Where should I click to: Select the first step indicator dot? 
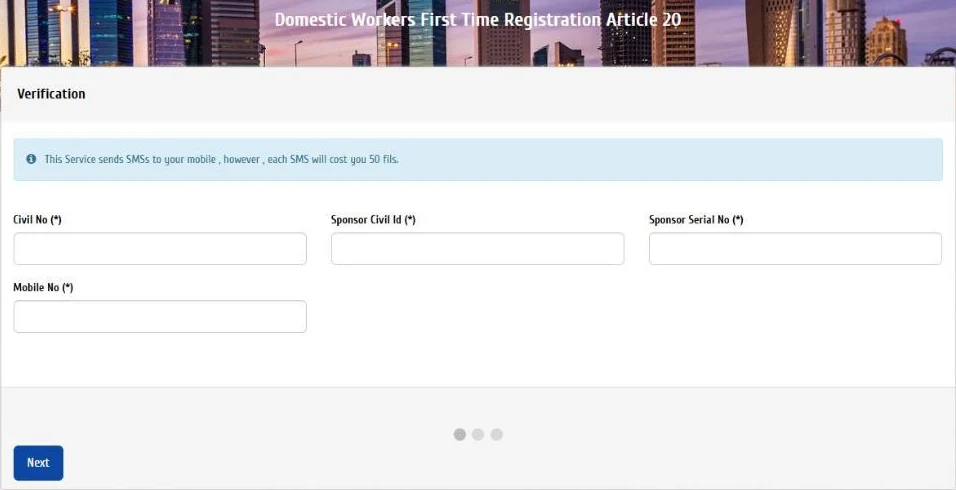460,435
